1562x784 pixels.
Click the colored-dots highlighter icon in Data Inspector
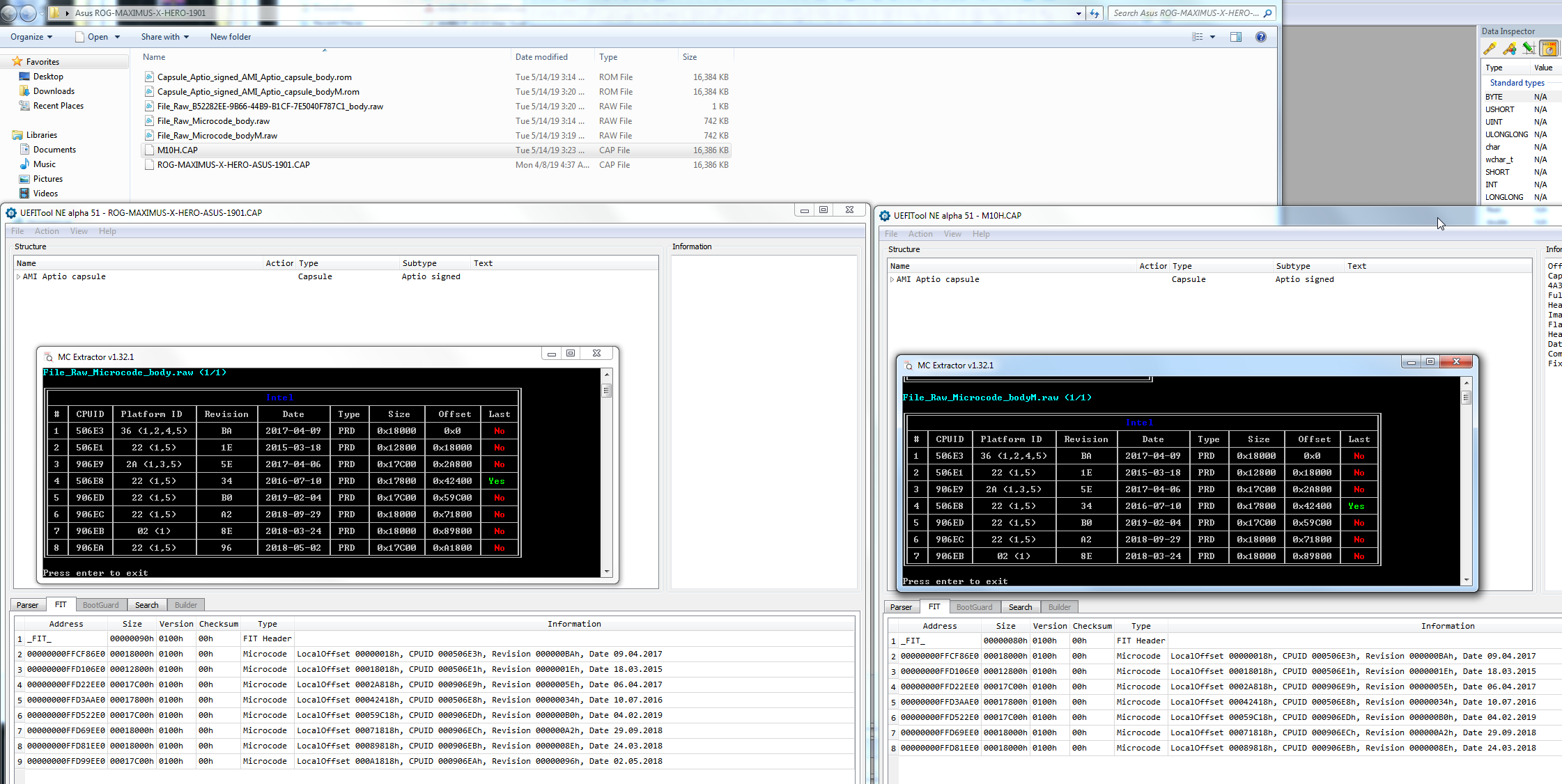coord(1509,48)
